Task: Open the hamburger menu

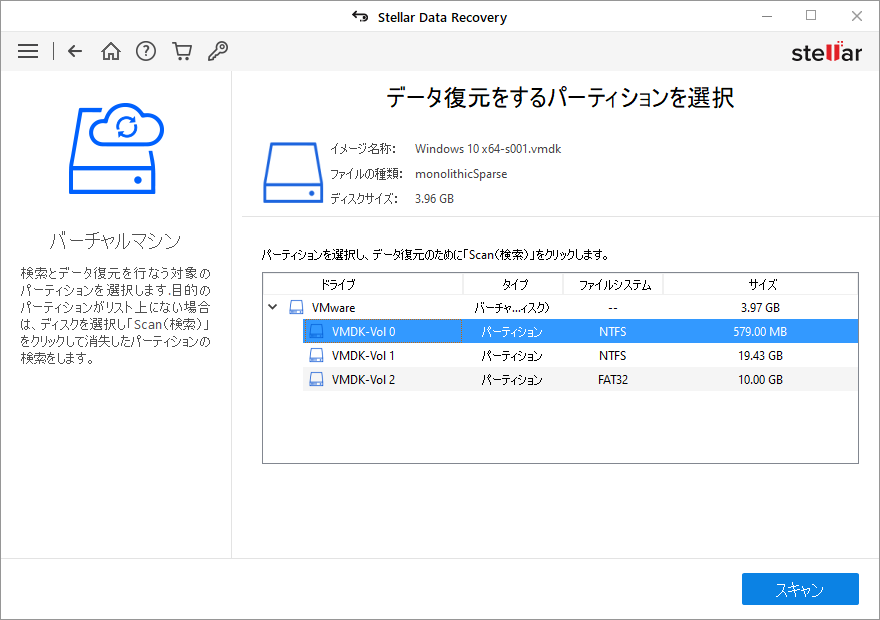Action: click(x=28, y=51)
